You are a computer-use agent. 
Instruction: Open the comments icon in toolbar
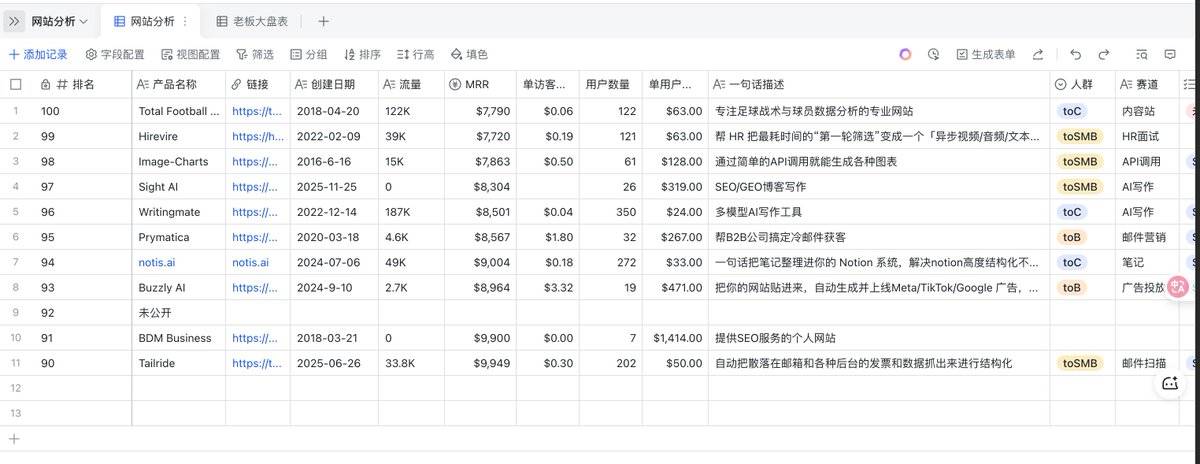pos(1170,54)
